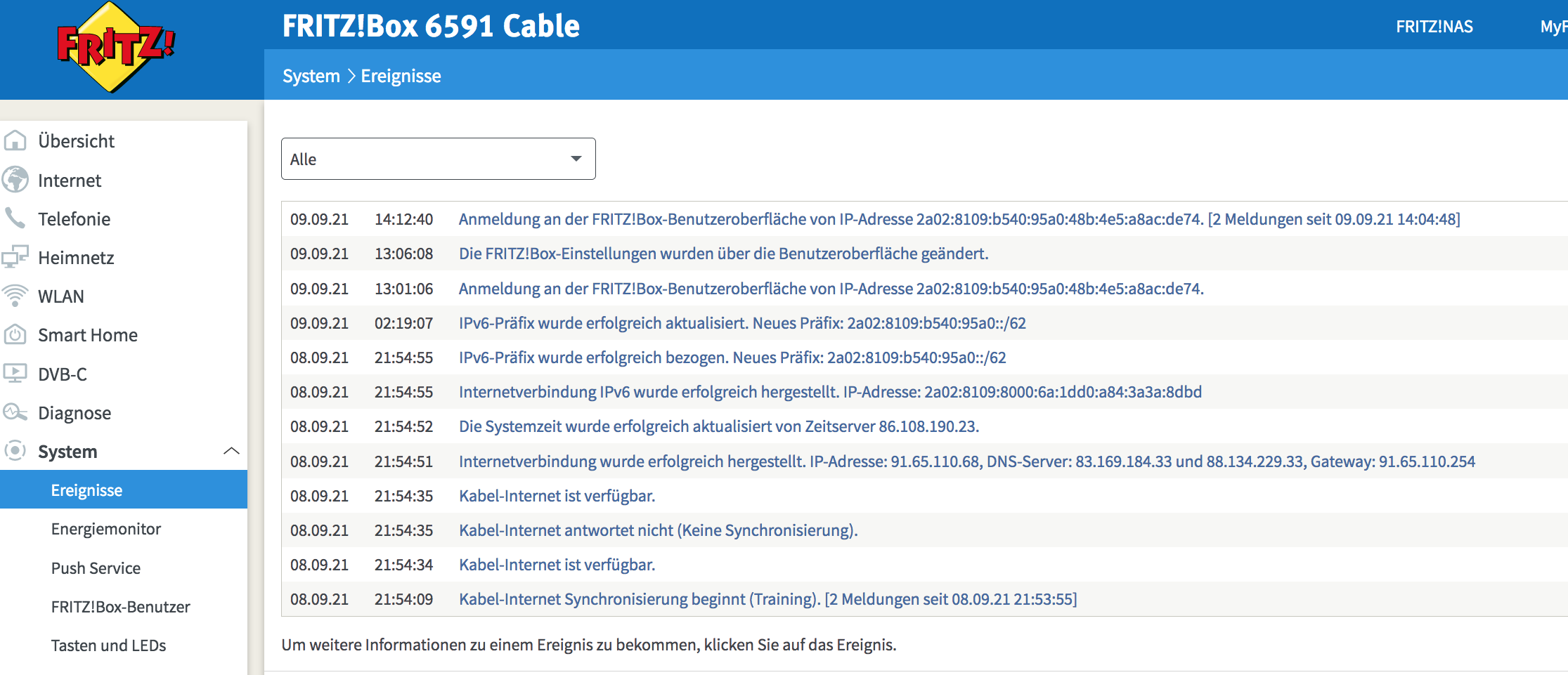
Task: Click the FRITZ! logo
Action: (x=115, y=47)
